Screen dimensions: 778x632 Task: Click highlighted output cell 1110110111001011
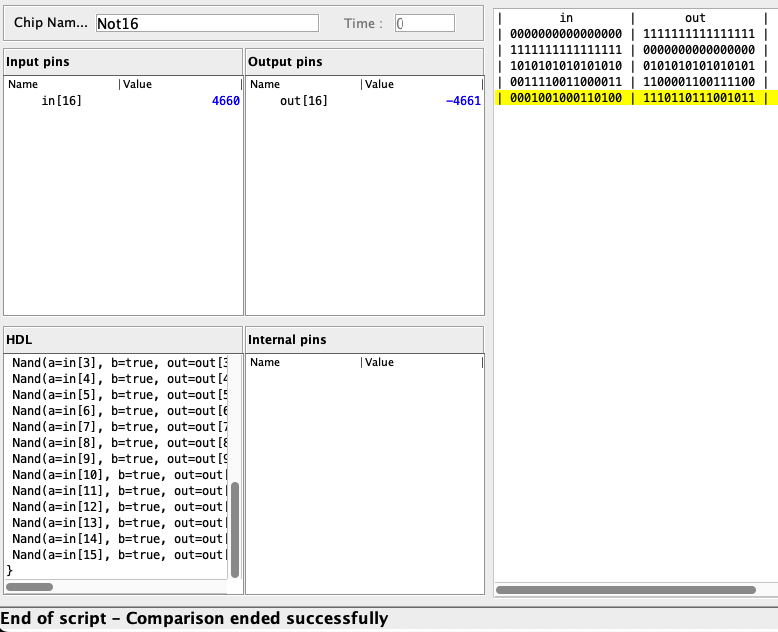(x=699, y=98)
